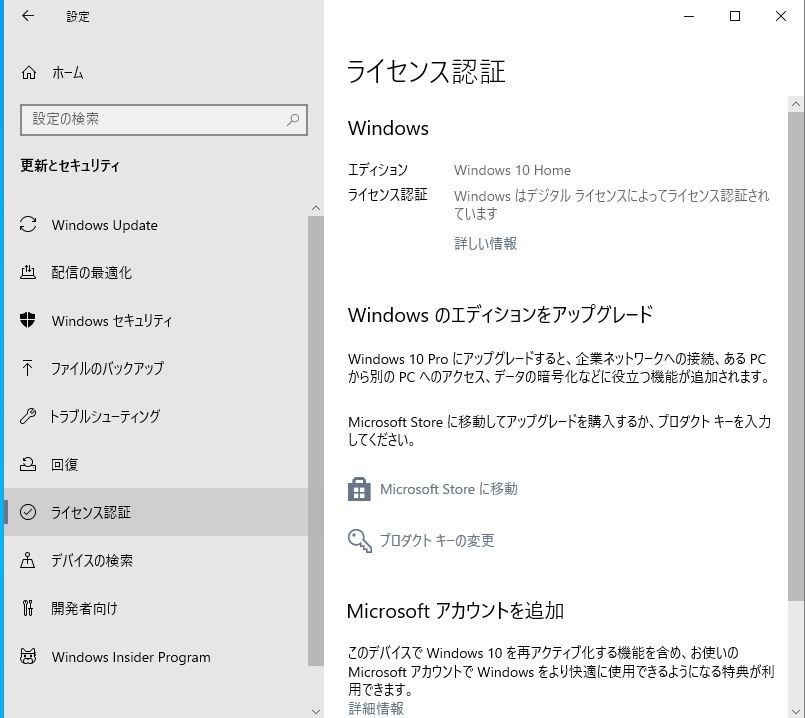Select ファイルのバックアップ in the sidebar

(x=156, y=368)
